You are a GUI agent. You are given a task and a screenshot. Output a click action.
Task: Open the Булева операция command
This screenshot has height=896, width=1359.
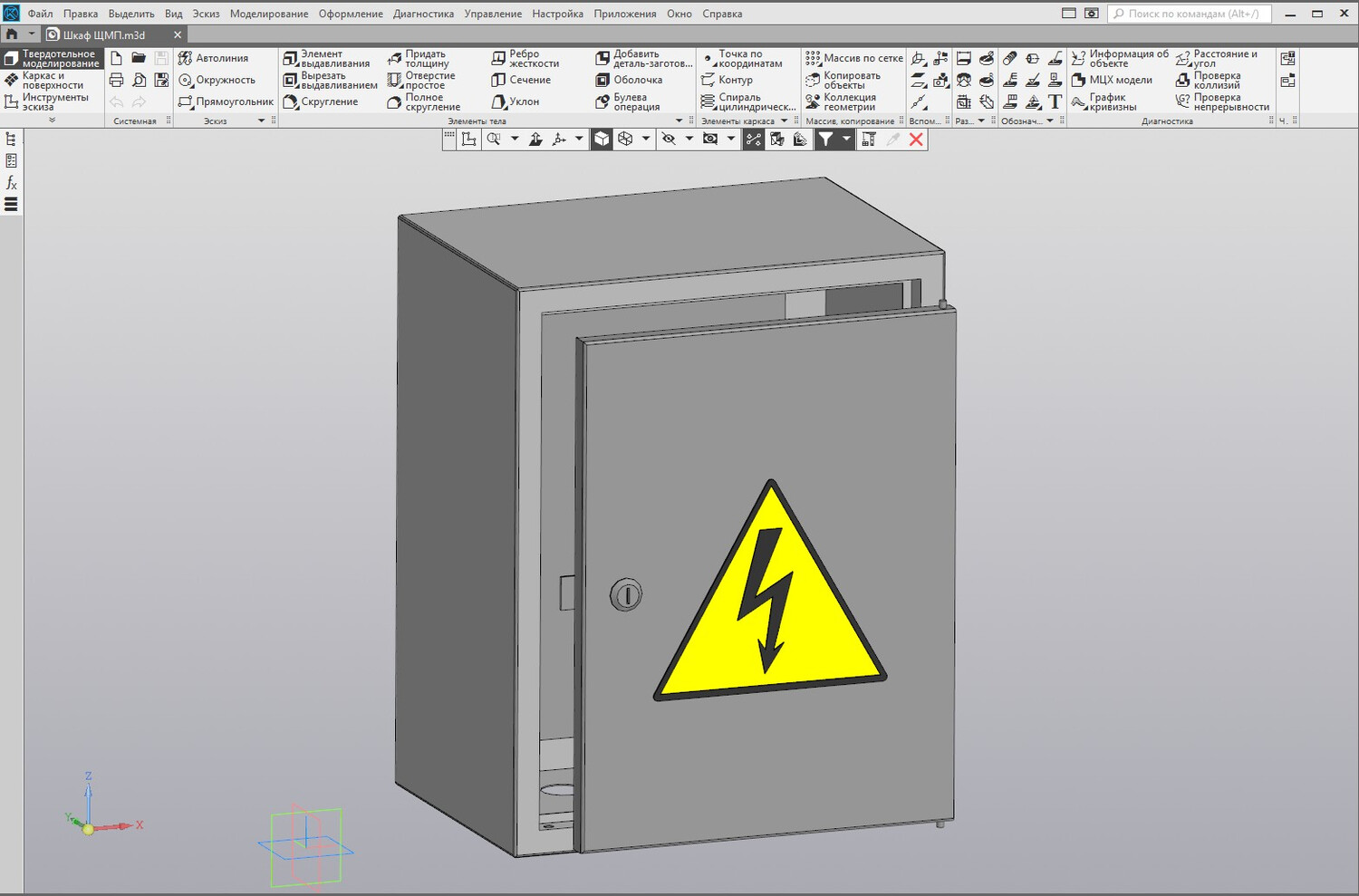[x=628, y=101]
